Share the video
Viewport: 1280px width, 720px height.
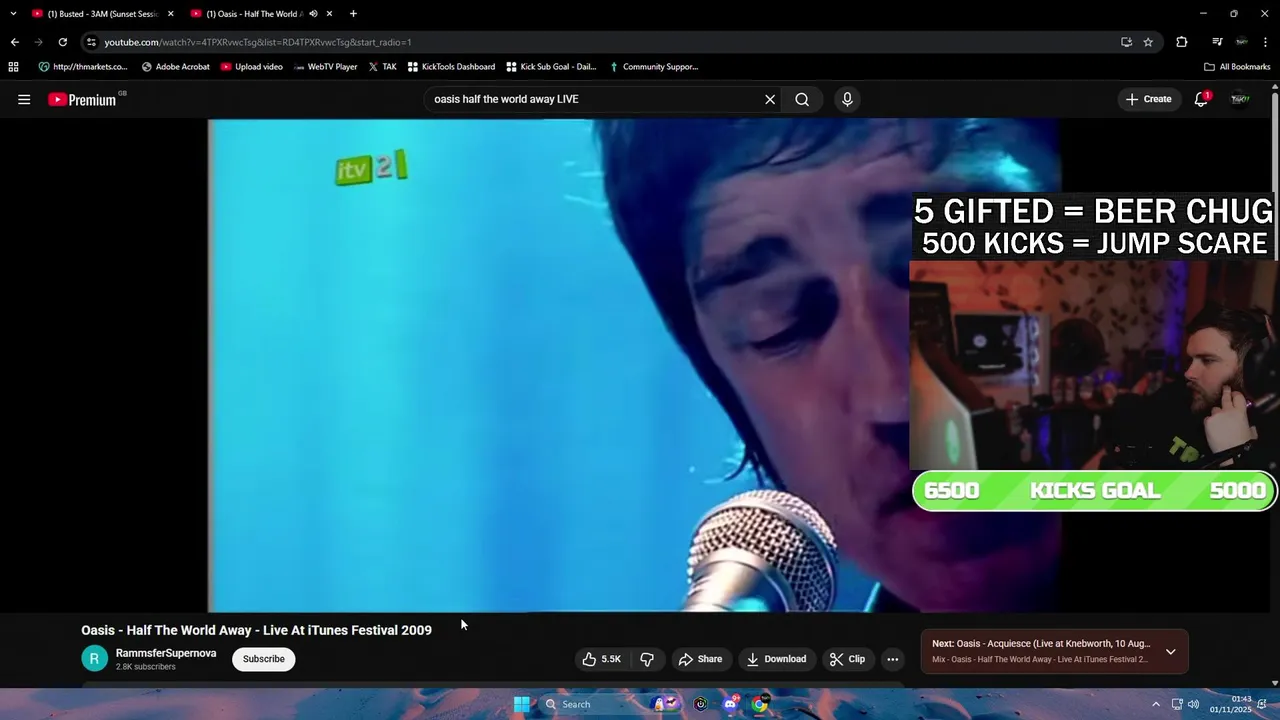pos(700,659)
